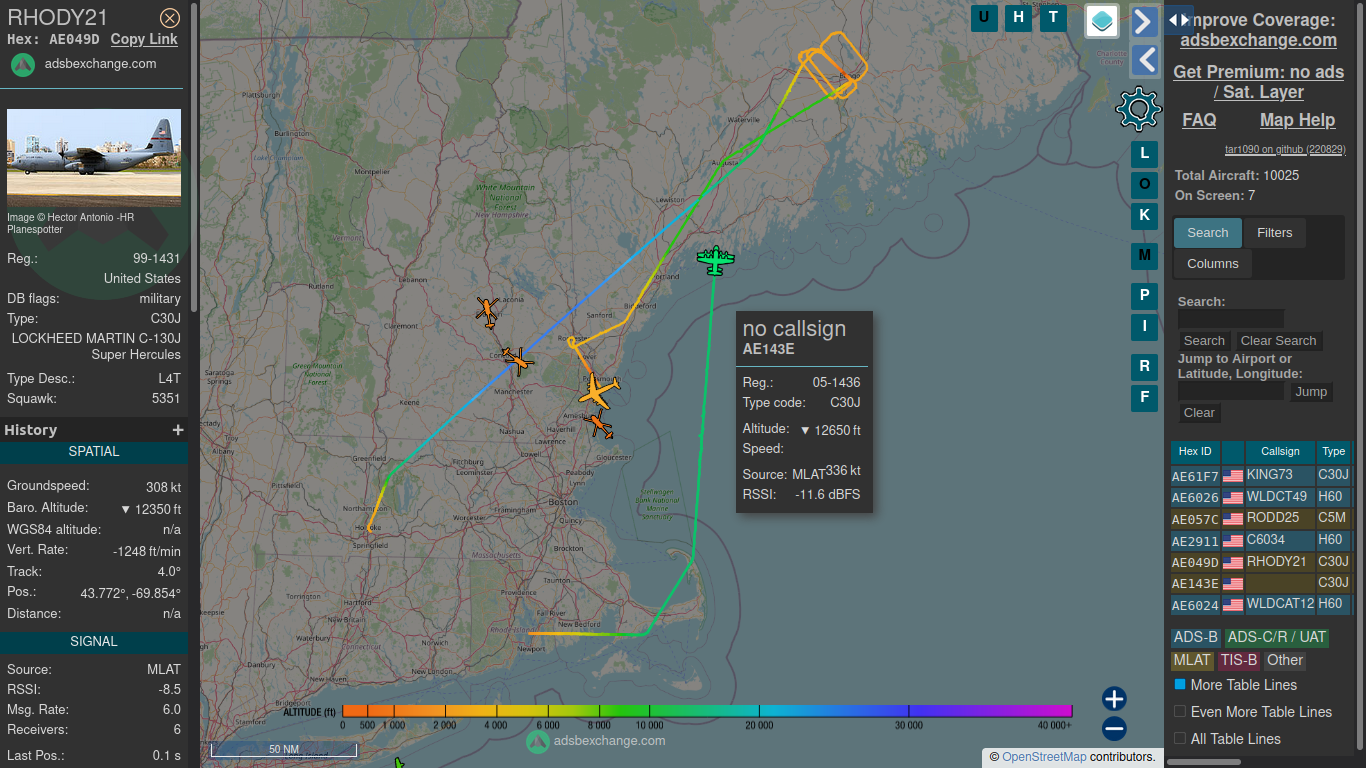The height and width of the screenshot is (768, 1366).
Task: Click the Other legend swatch
Action: tap(1285, 660)
